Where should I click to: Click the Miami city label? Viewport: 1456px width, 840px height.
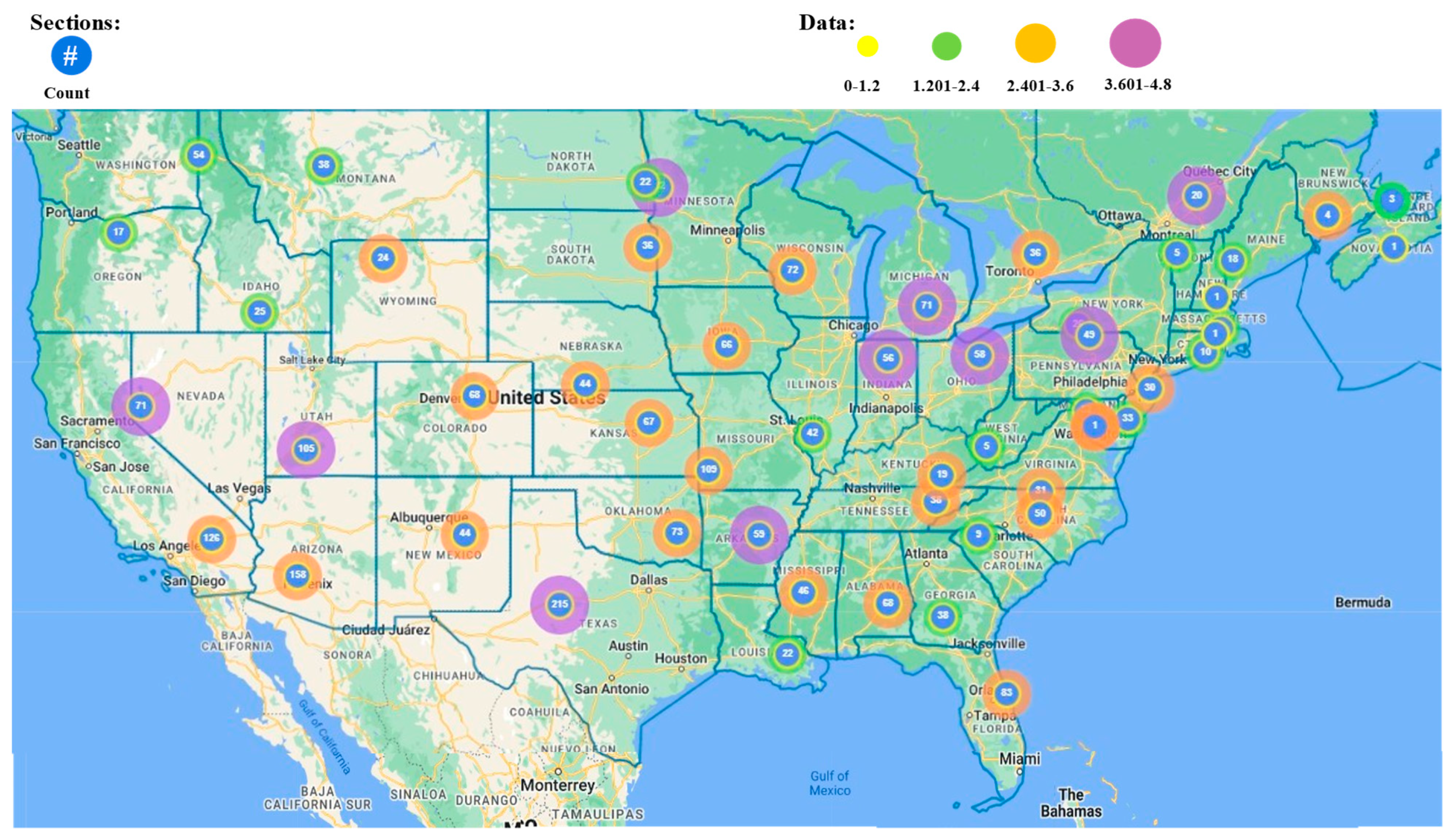click(x=1020, y=759)
